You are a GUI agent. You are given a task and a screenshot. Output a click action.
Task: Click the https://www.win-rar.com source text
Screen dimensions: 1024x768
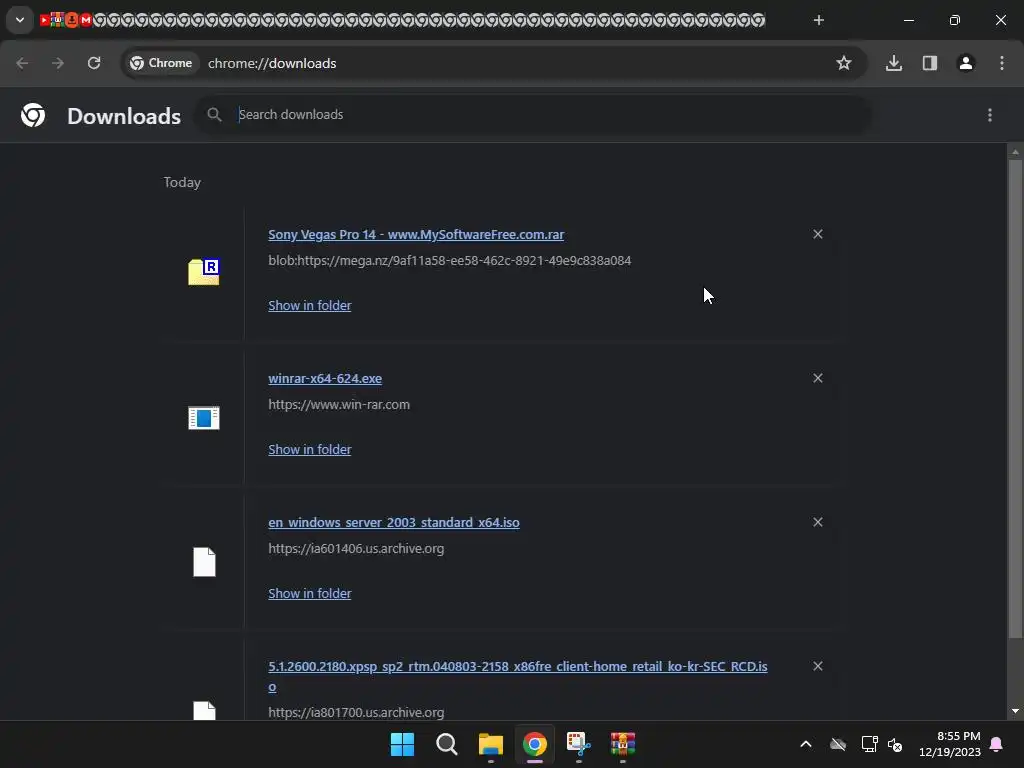pos(339,405)
